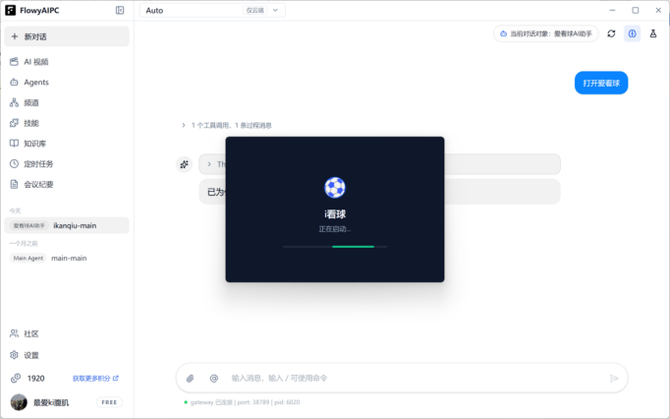Click the 设置 gear icon
This screenshot has height=419, width=670.
coord(14,355)
